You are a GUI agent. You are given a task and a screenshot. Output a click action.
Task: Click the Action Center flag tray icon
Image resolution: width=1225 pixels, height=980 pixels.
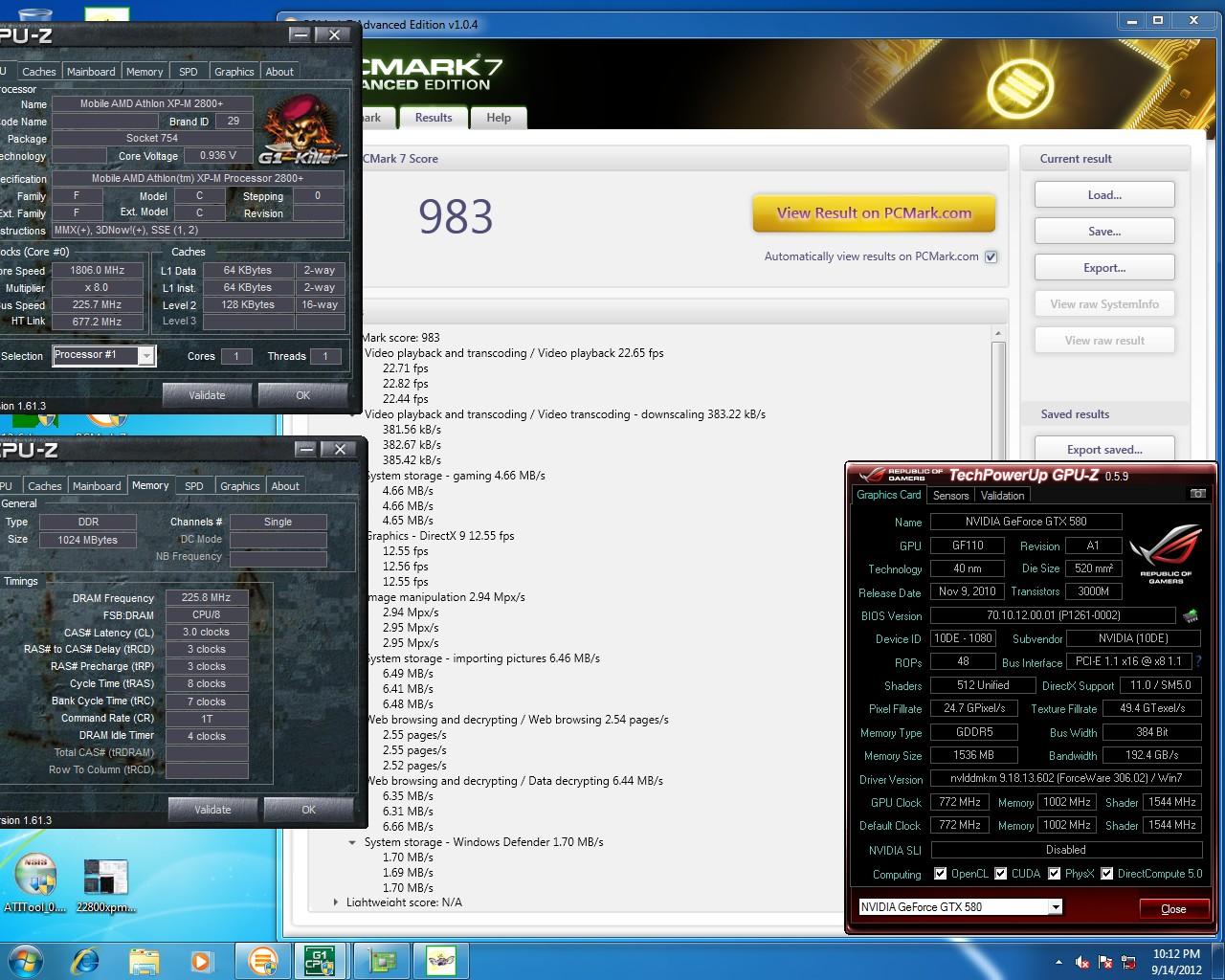(x=1106, y=962)
